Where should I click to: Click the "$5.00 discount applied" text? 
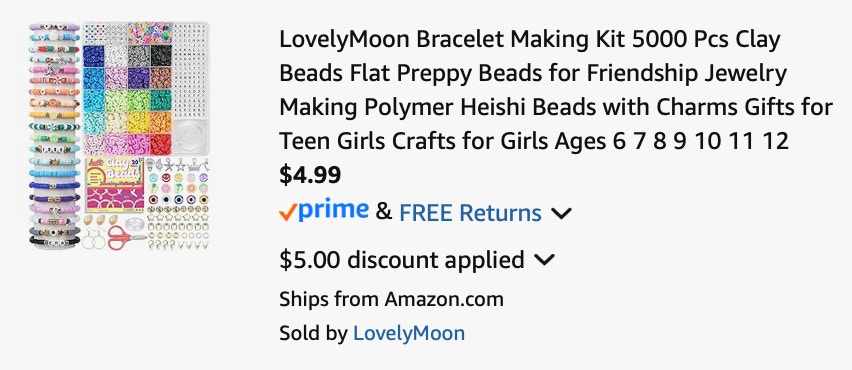point(402,260)
